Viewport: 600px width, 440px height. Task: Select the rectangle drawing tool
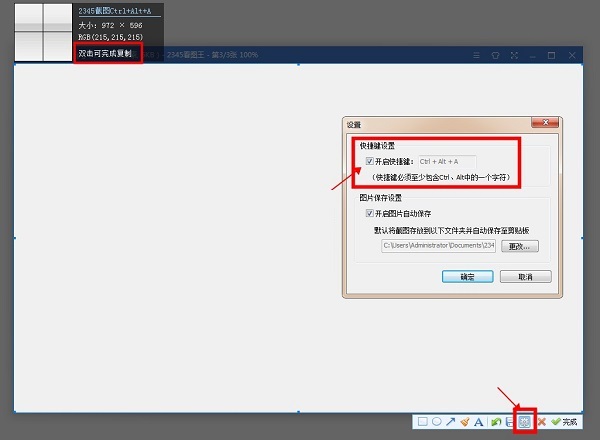coord(423,423)
